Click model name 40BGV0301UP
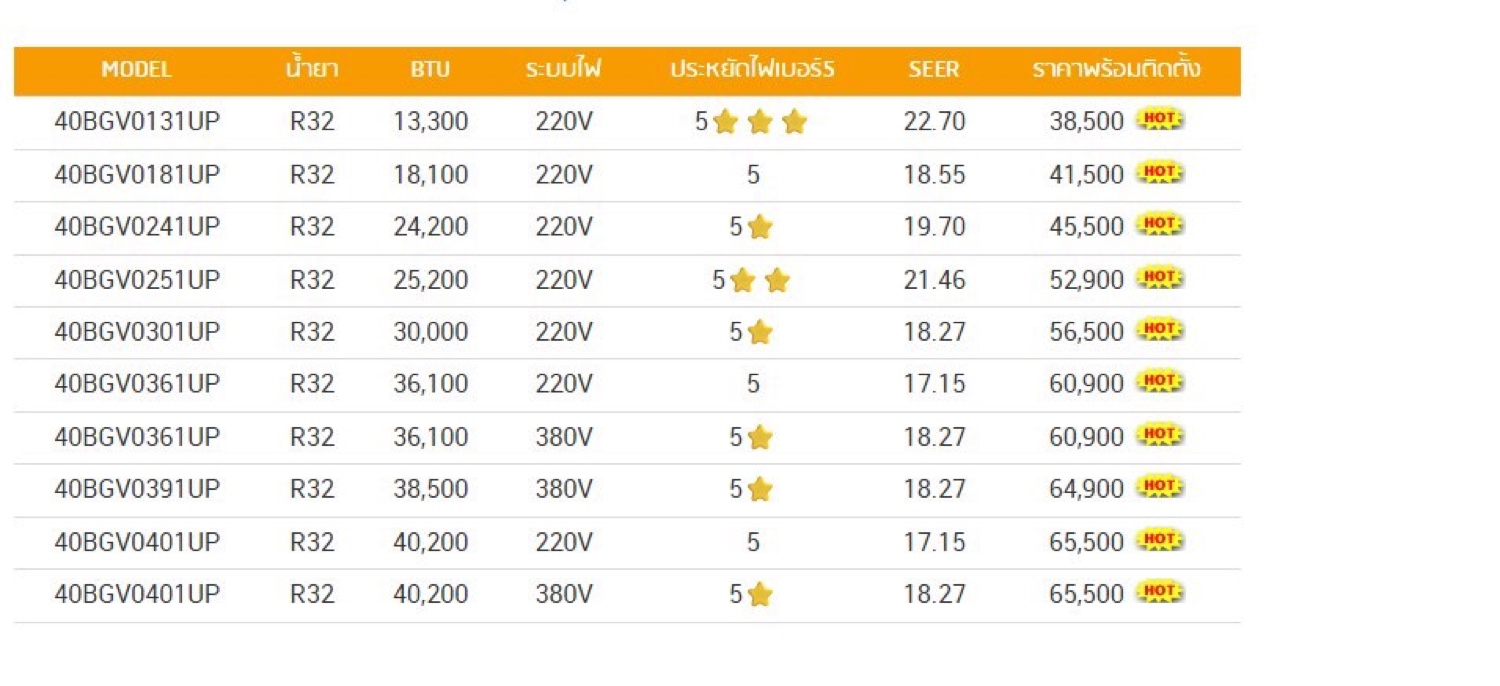 tap(137, 332)
